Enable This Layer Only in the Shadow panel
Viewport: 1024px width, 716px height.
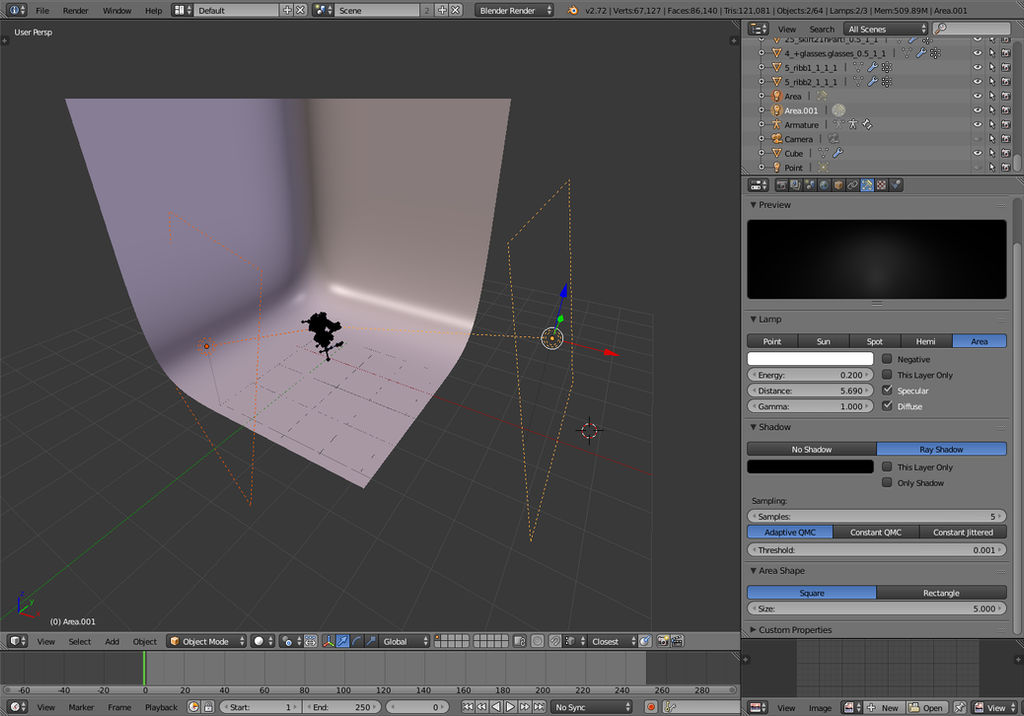tap(887, 466)
